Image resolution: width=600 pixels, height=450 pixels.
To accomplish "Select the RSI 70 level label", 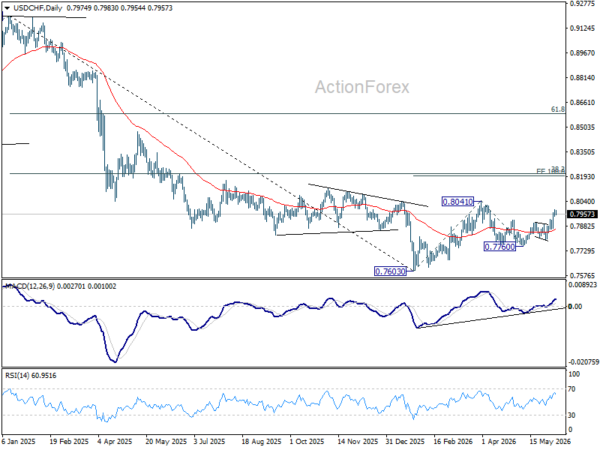I will tap(572, 389).
